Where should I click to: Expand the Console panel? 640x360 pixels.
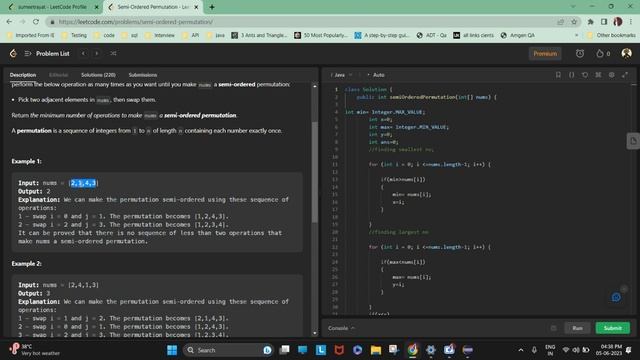(341, 328)
